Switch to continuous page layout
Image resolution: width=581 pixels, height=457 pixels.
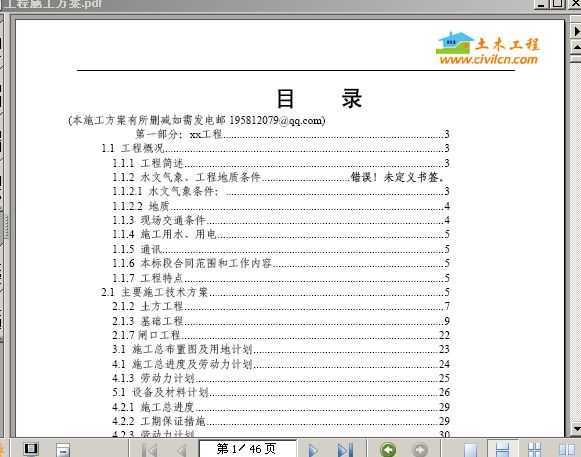pyautogui.click(x=502, y=450)
